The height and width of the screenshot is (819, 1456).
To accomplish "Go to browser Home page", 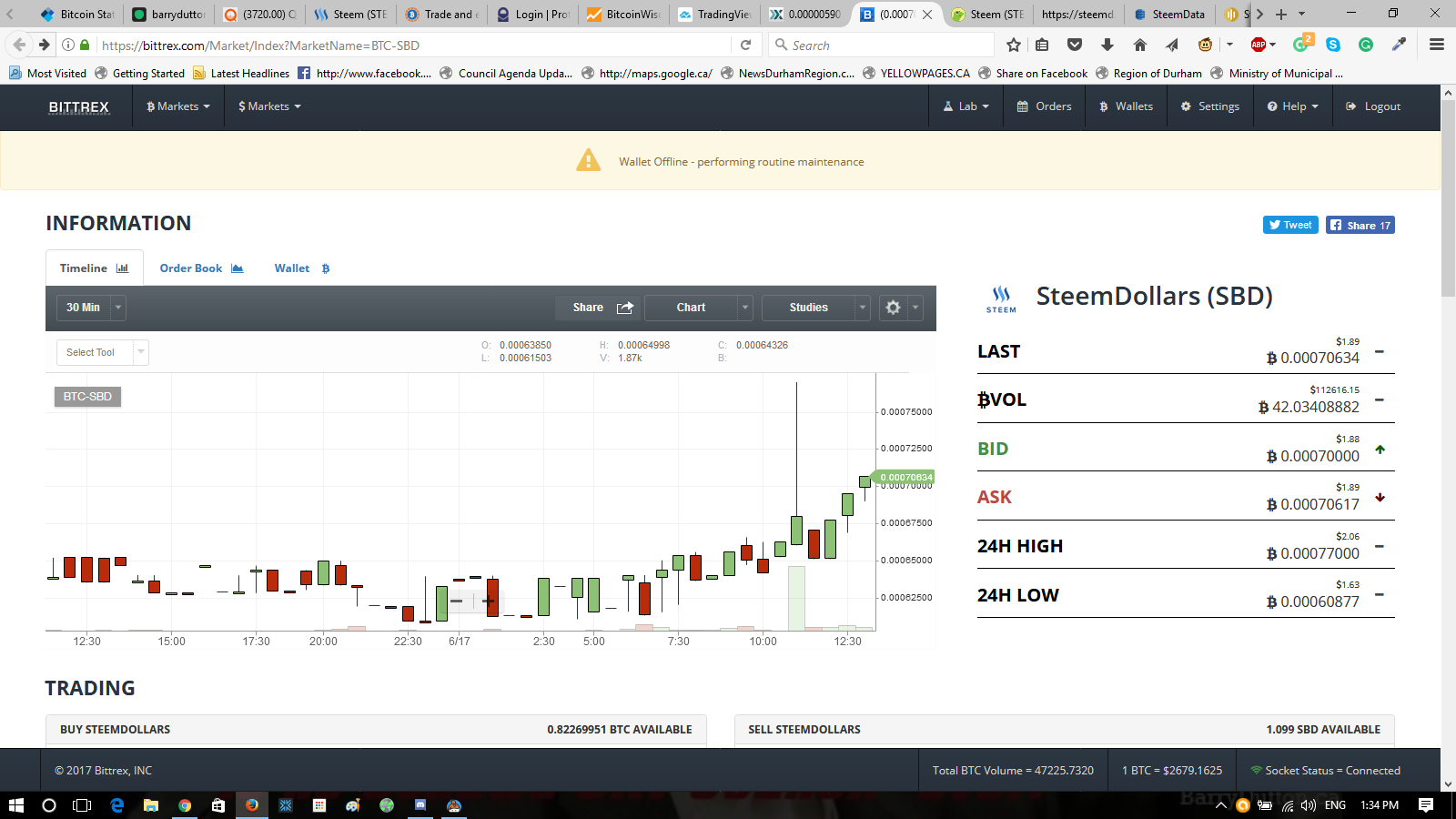I will pyautogui.click(x=1140, y=45).
